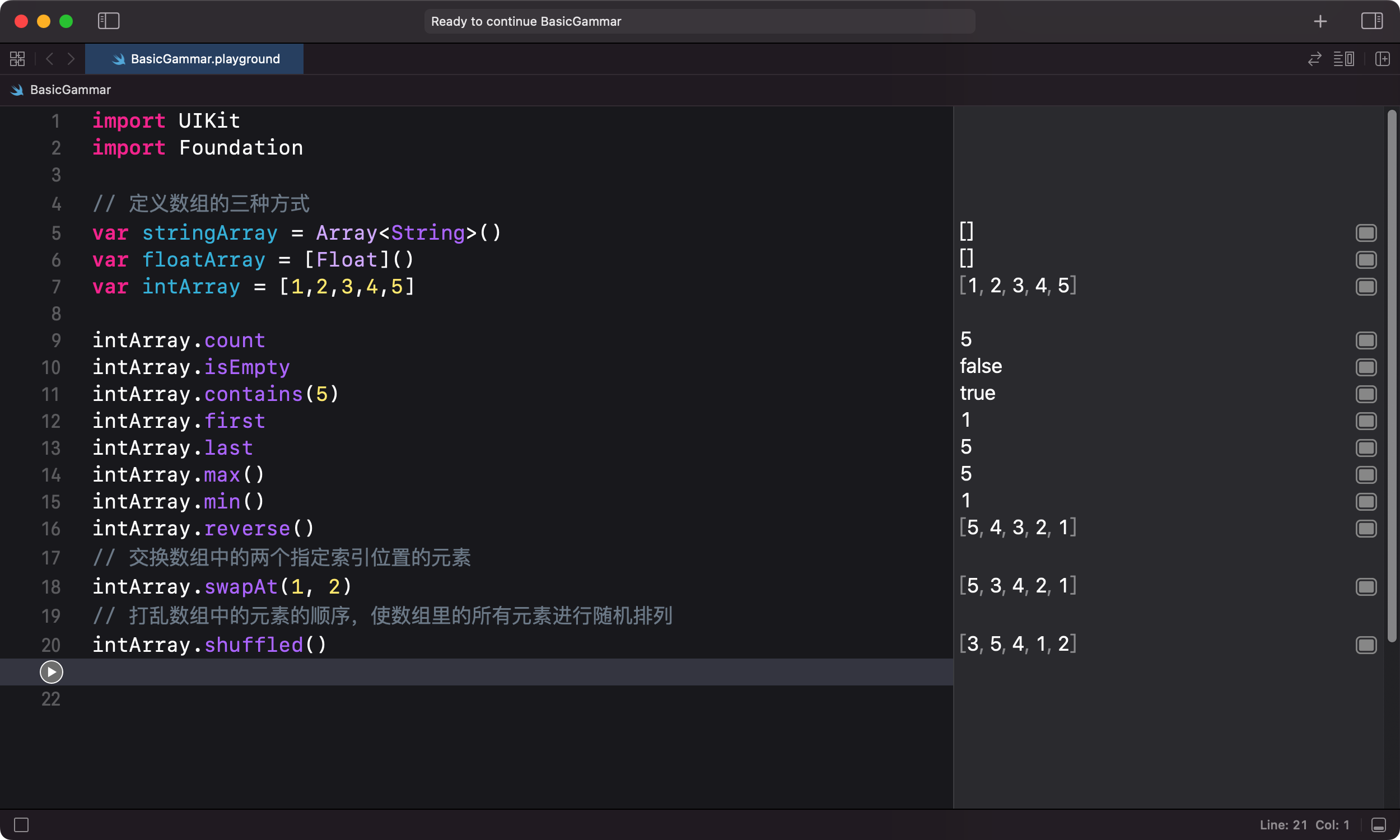Click the swap arrows review icon
This screenshot has height=840, width=1400.
tap(1314, 59)
